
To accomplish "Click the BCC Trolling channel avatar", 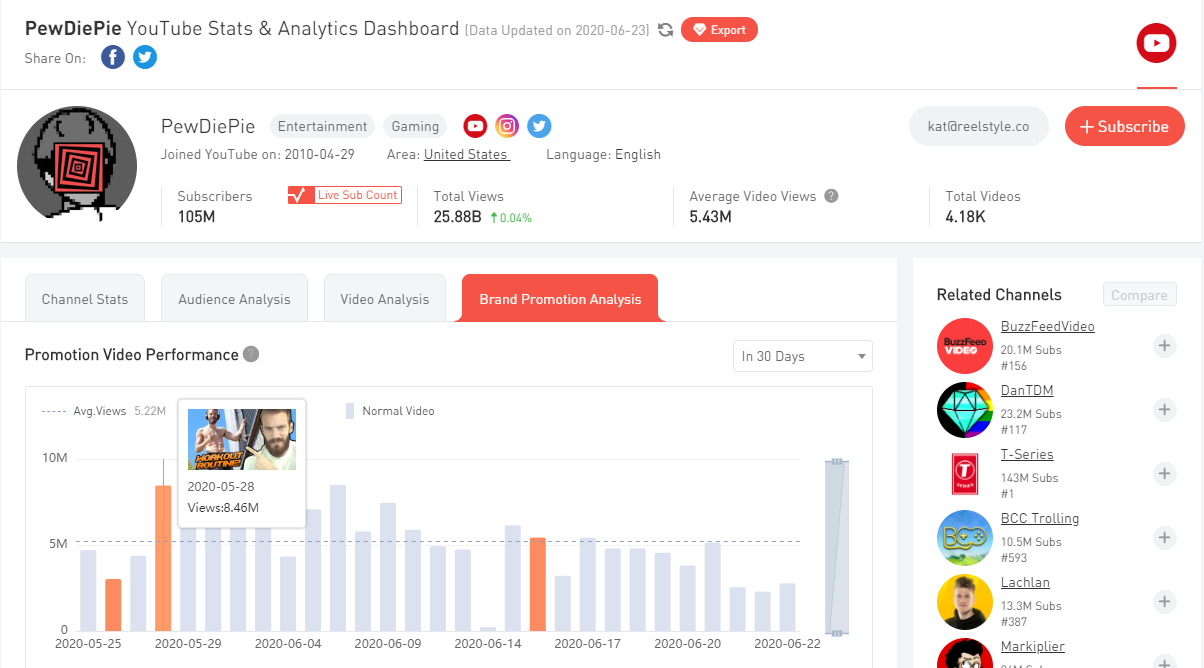I will coord(965,538).
